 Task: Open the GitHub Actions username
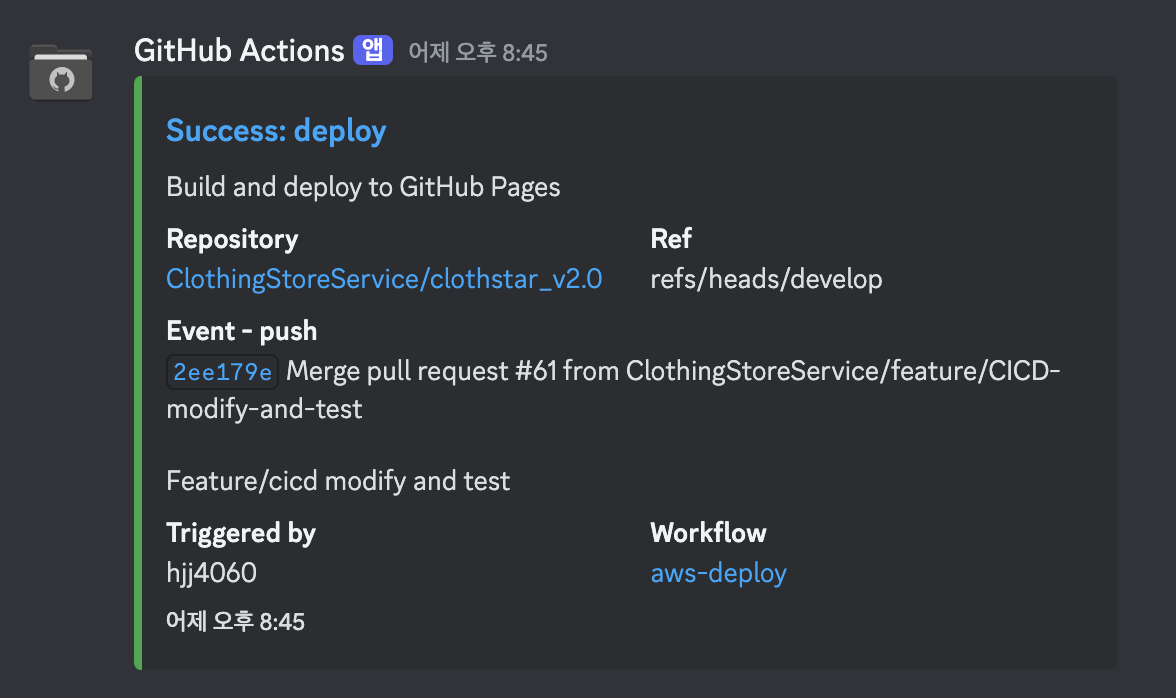239,51
